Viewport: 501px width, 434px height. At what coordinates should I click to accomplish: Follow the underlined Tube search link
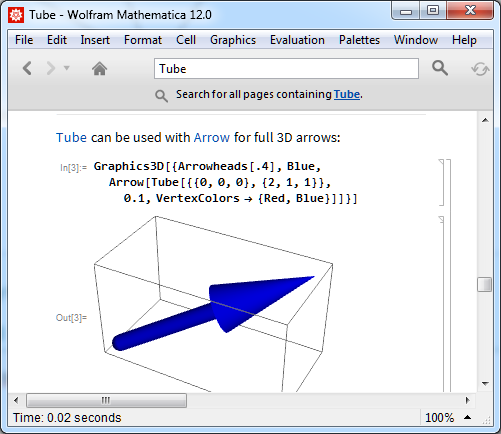point(347,94)
